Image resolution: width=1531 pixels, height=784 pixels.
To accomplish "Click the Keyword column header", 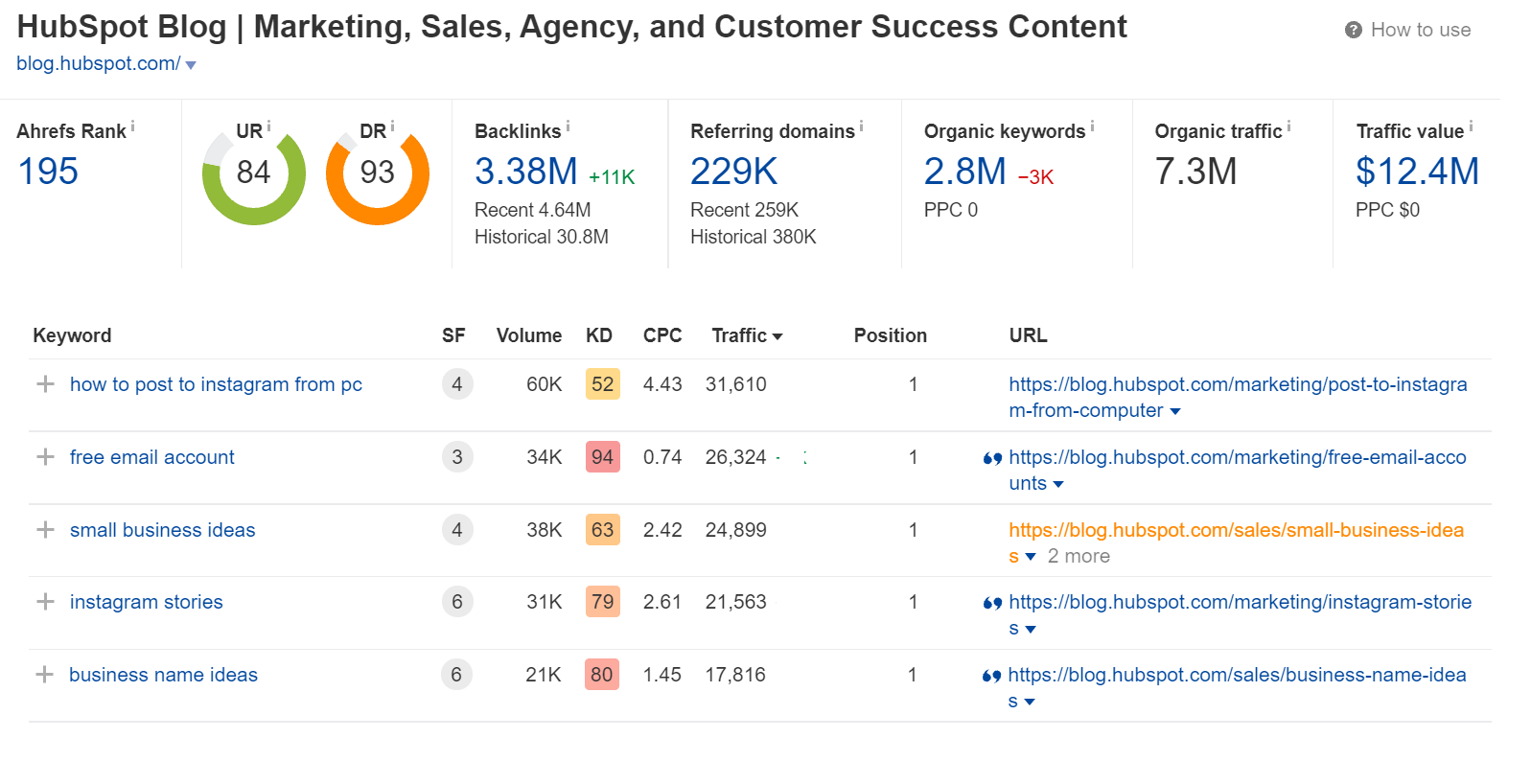I will click(x=72, y=335).
